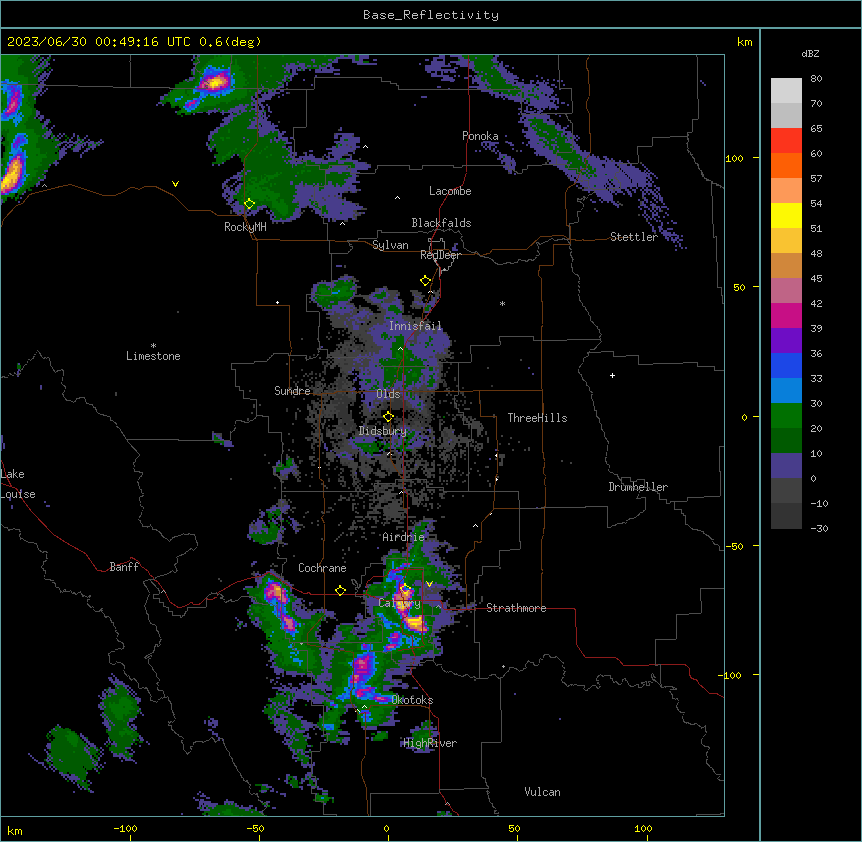Click the HighRiver label

click(430, 743)
